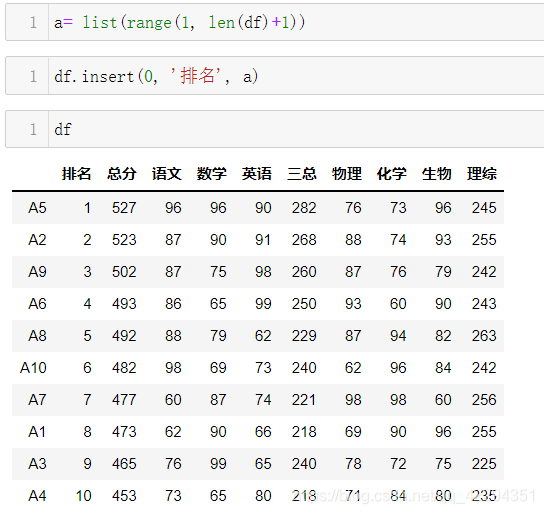Click the 理综 column header
544x514 pixels.
[x=482, y=173]
